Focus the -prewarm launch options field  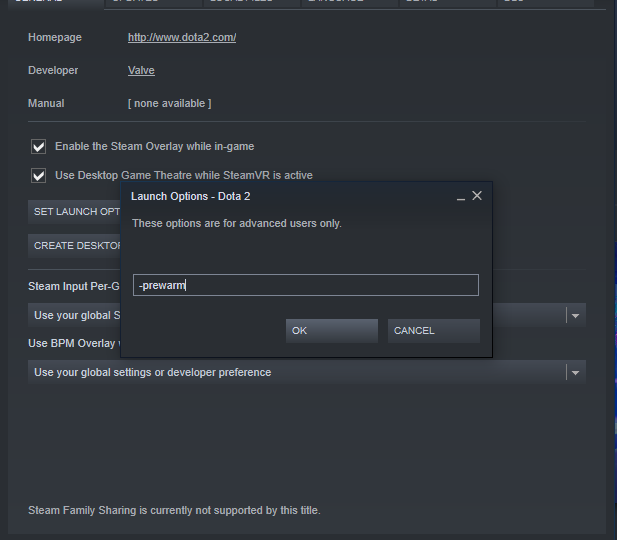305,286
